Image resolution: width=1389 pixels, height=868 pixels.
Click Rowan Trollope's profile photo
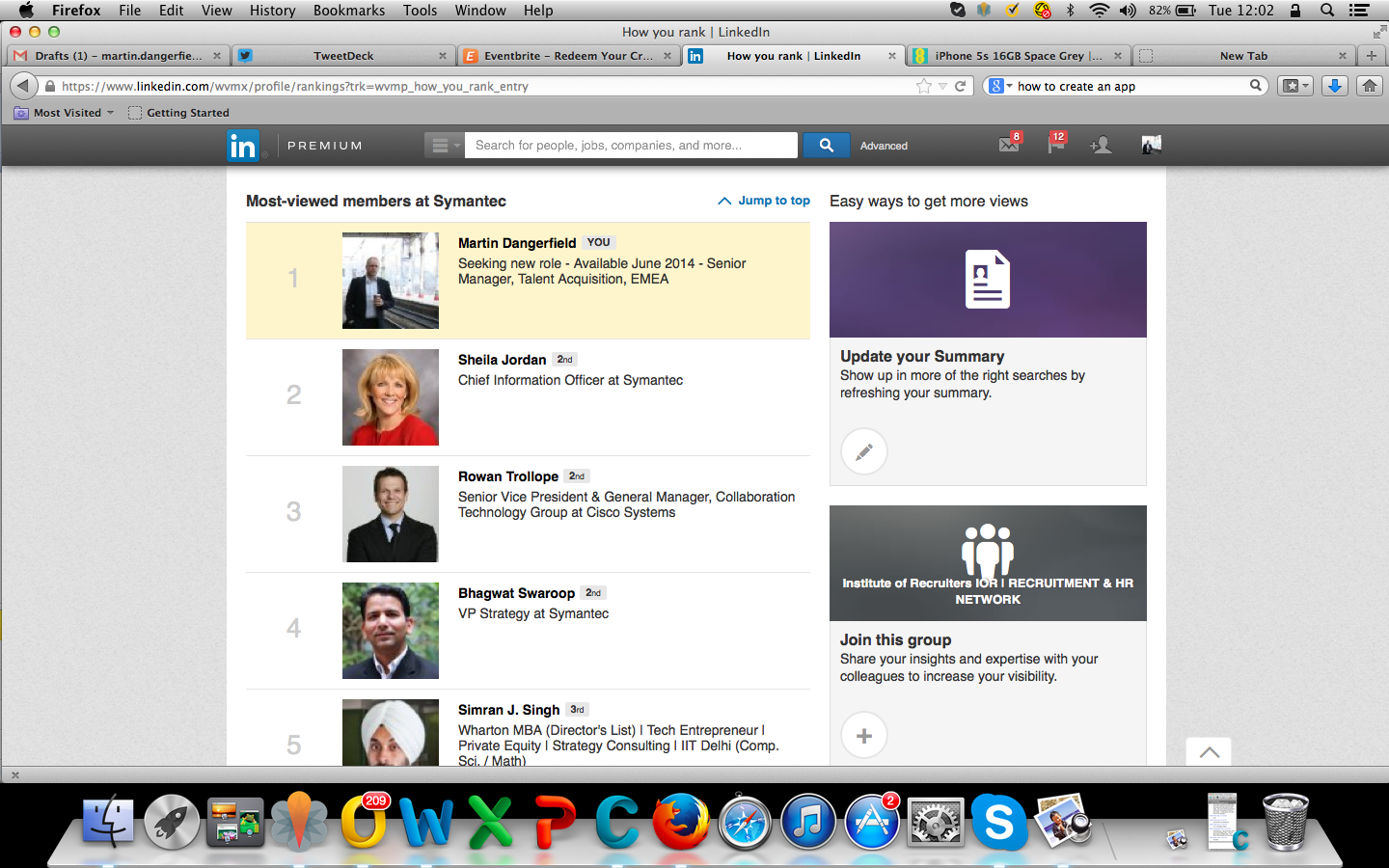tap(391, 514)
